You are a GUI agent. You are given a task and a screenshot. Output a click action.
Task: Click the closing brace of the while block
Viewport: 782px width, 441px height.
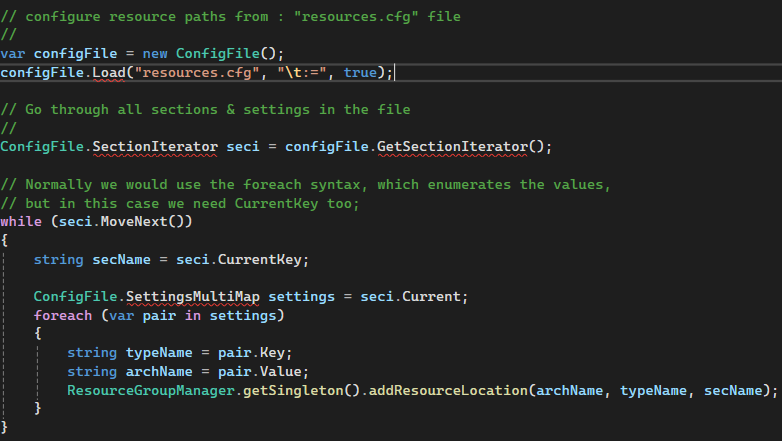[x=4, y=427]
